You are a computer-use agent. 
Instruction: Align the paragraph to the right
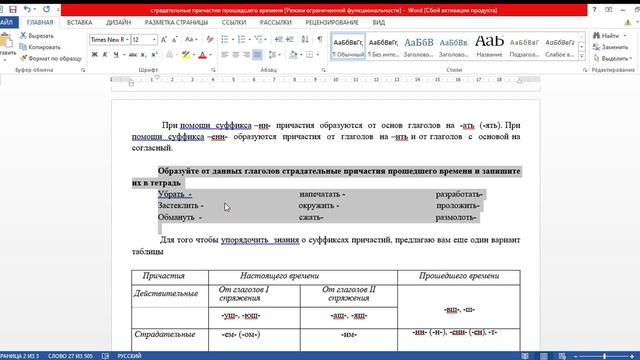(x=247, y=55)
